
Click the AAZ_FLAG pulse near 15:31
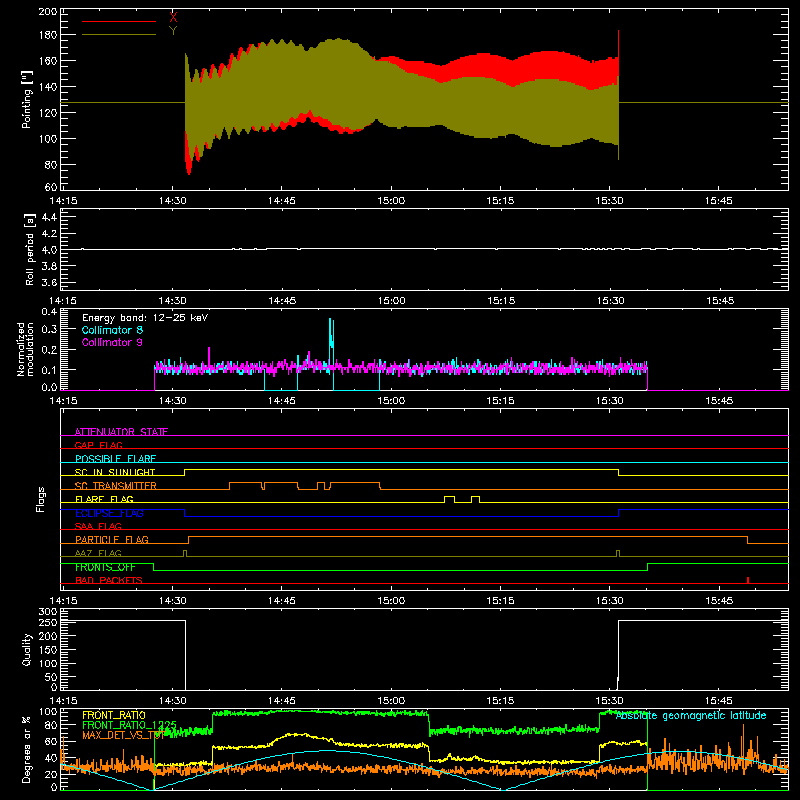pyautogui.click(x=618, y=553)
